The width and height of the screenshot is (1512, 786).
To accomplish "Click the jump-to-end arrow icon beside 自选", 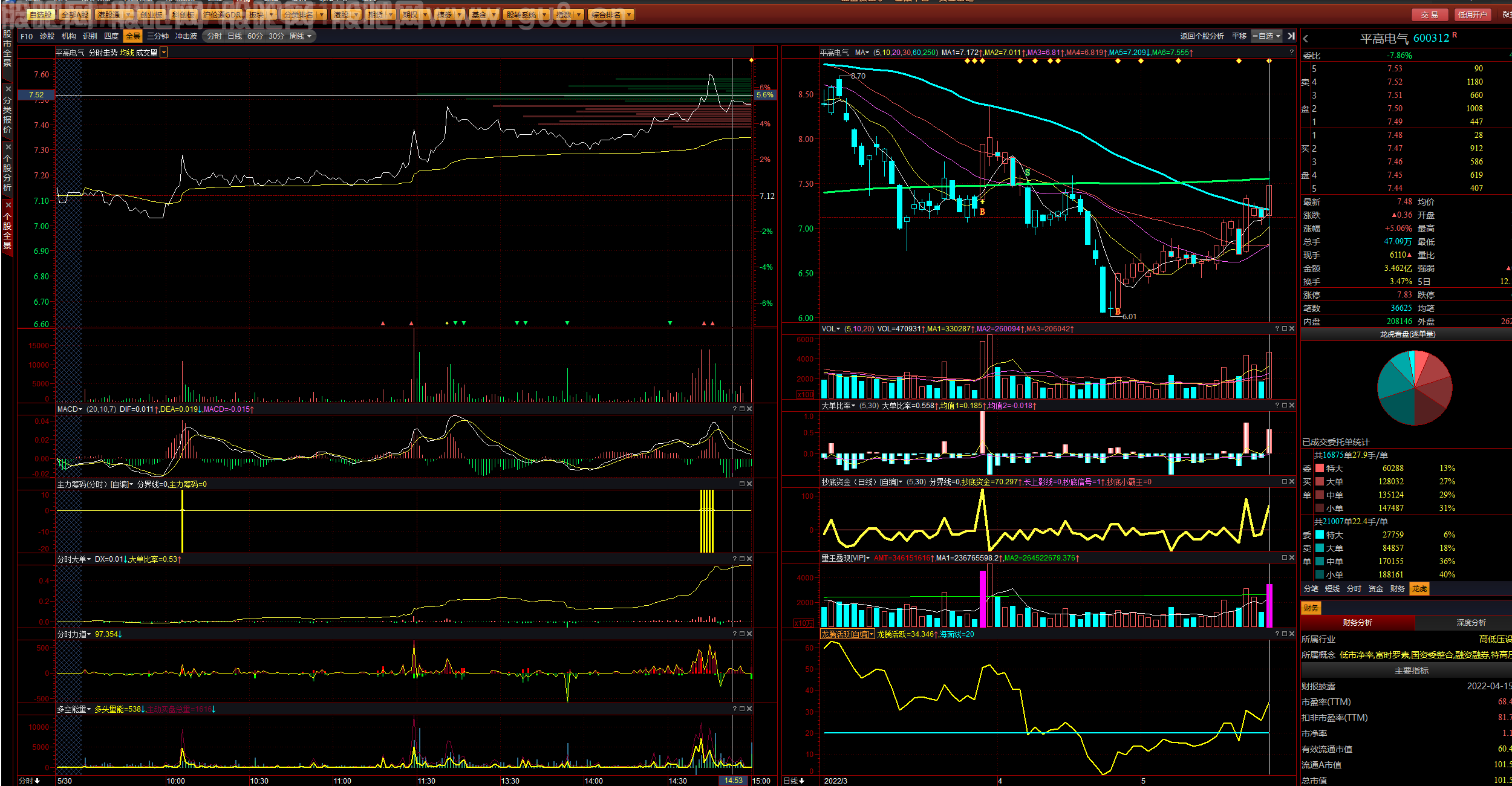I will point(1291,36).
